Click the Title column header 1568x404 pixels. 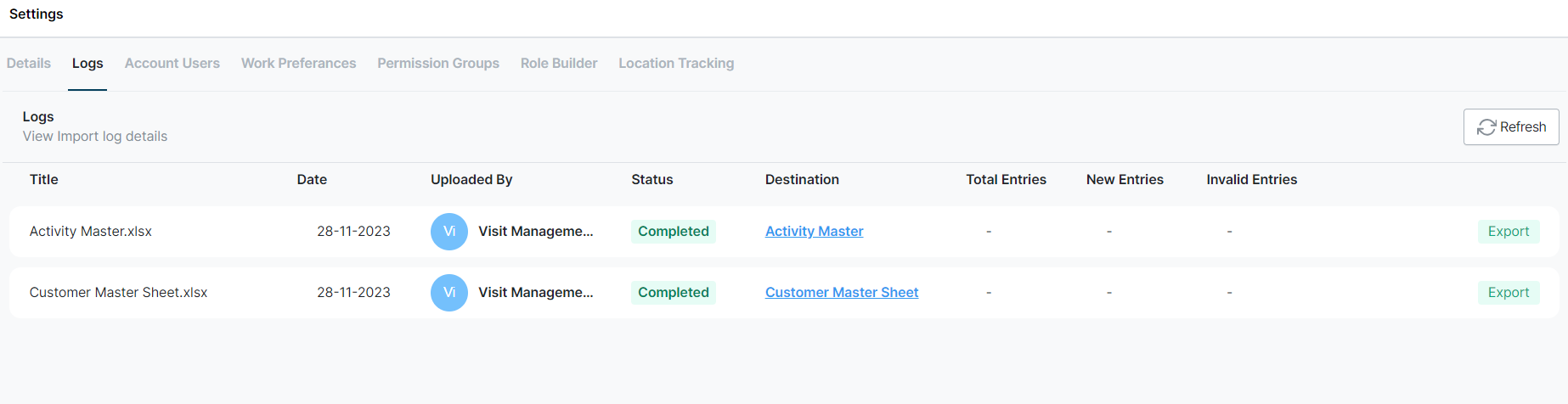click(x=44, y=180)
